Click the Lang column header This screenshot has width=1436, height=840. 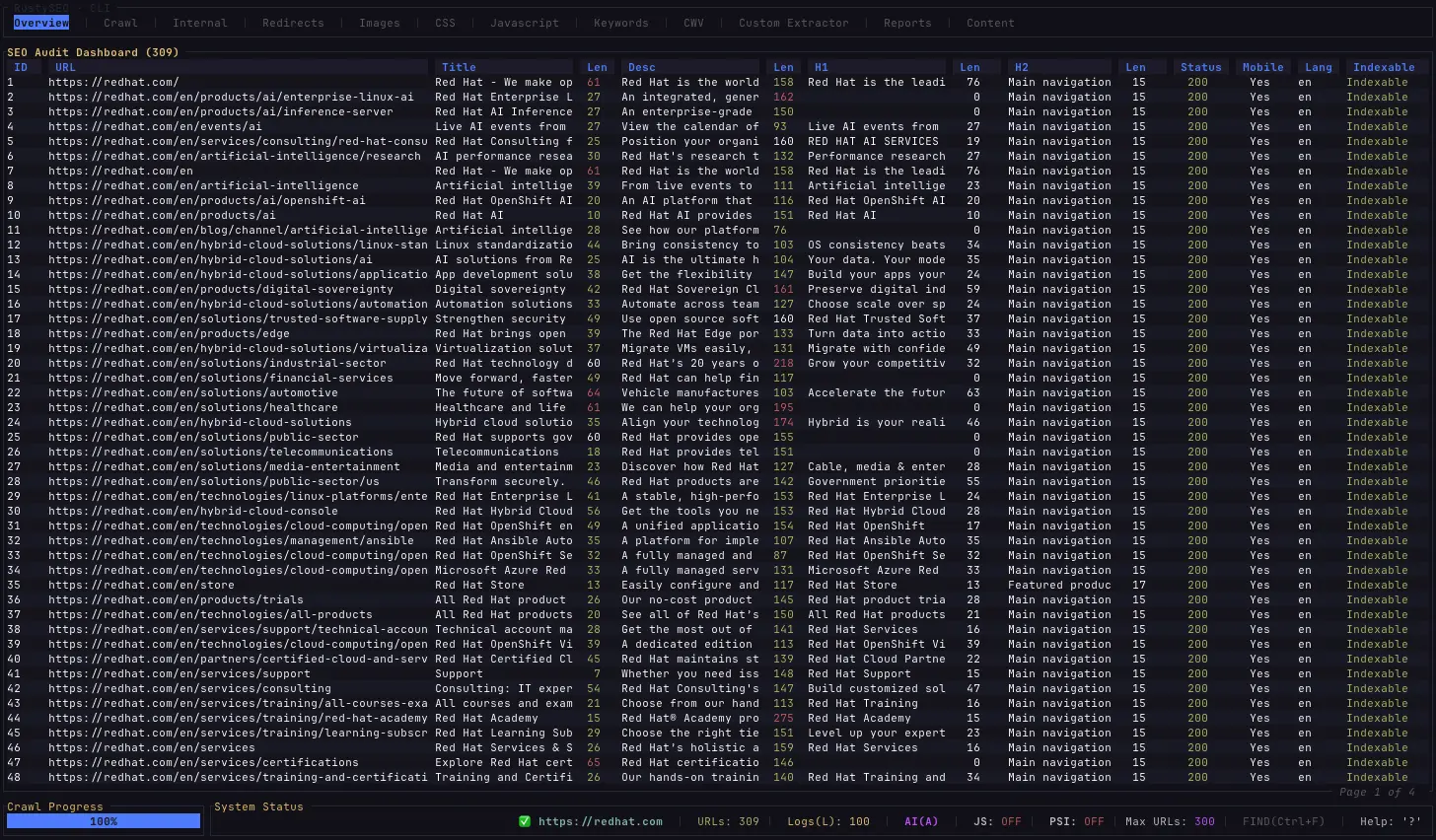tap(1319, 67)
